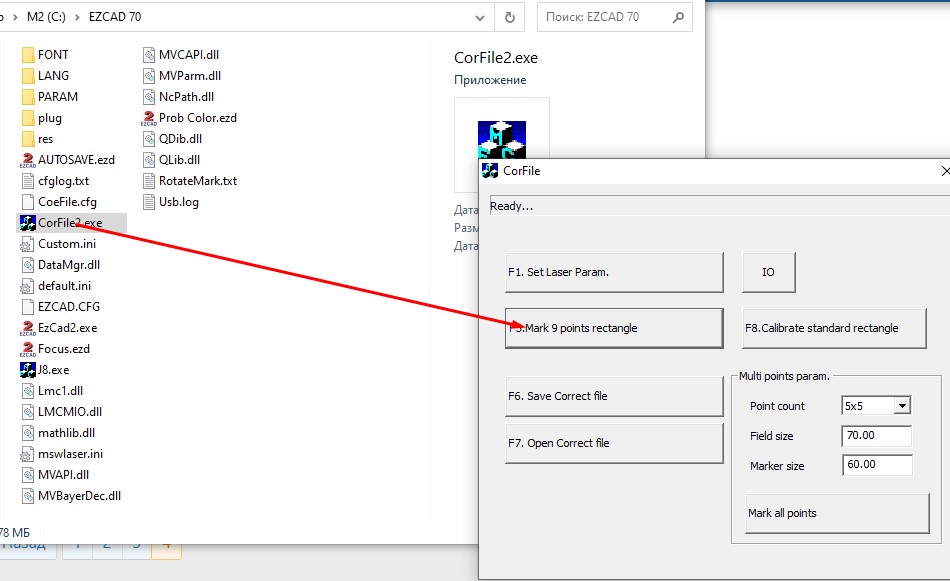Click the IO button
Screen dimensions: 950x581
pyautogui.click(x=768, y=272)
